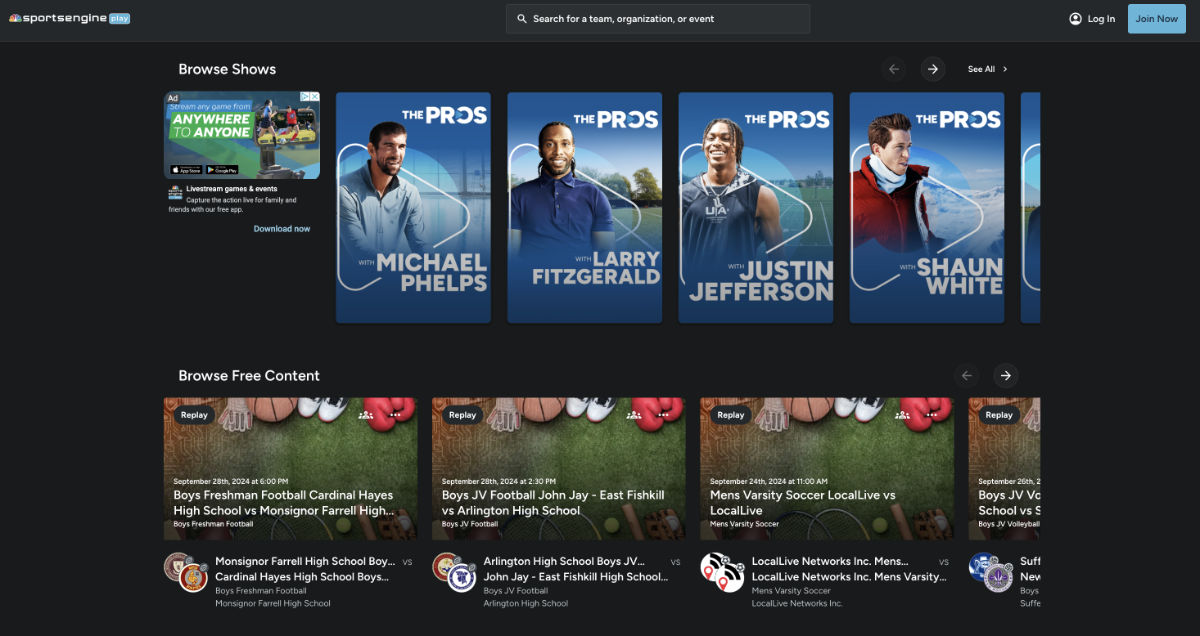The width and height of the screenshot is (1200, 636).
Task: Click Replay badge on Boys JV Football card
Action: click(x=462, y=415)
